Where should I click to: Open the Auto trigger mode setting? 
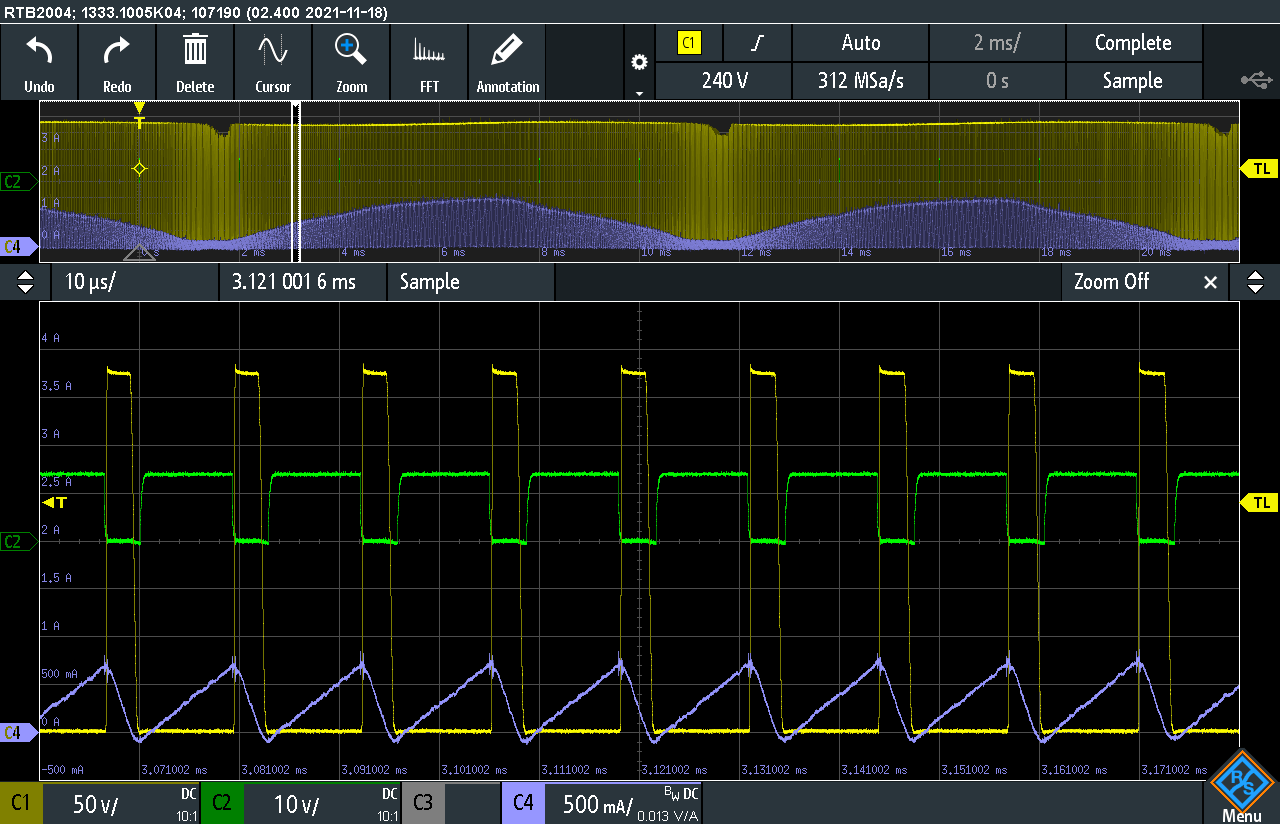point(860,43)
